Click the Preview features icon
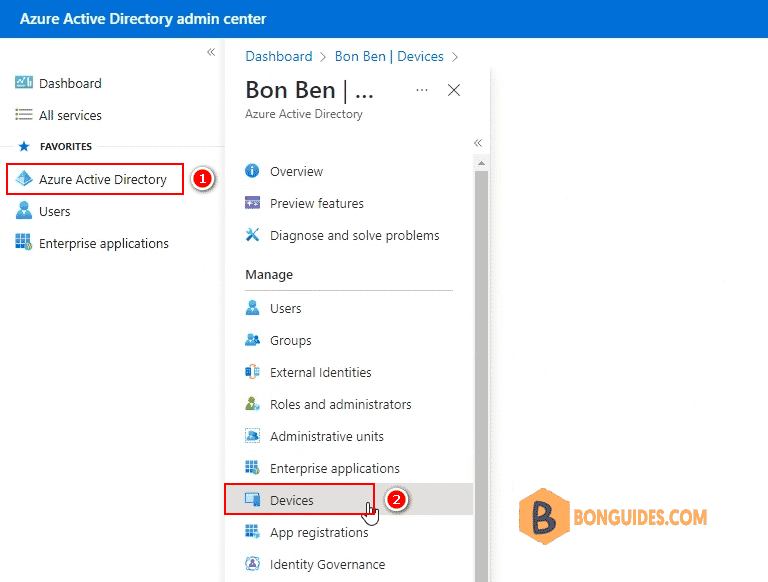Screen dimensions: 768x582 (x=252, y=202)
